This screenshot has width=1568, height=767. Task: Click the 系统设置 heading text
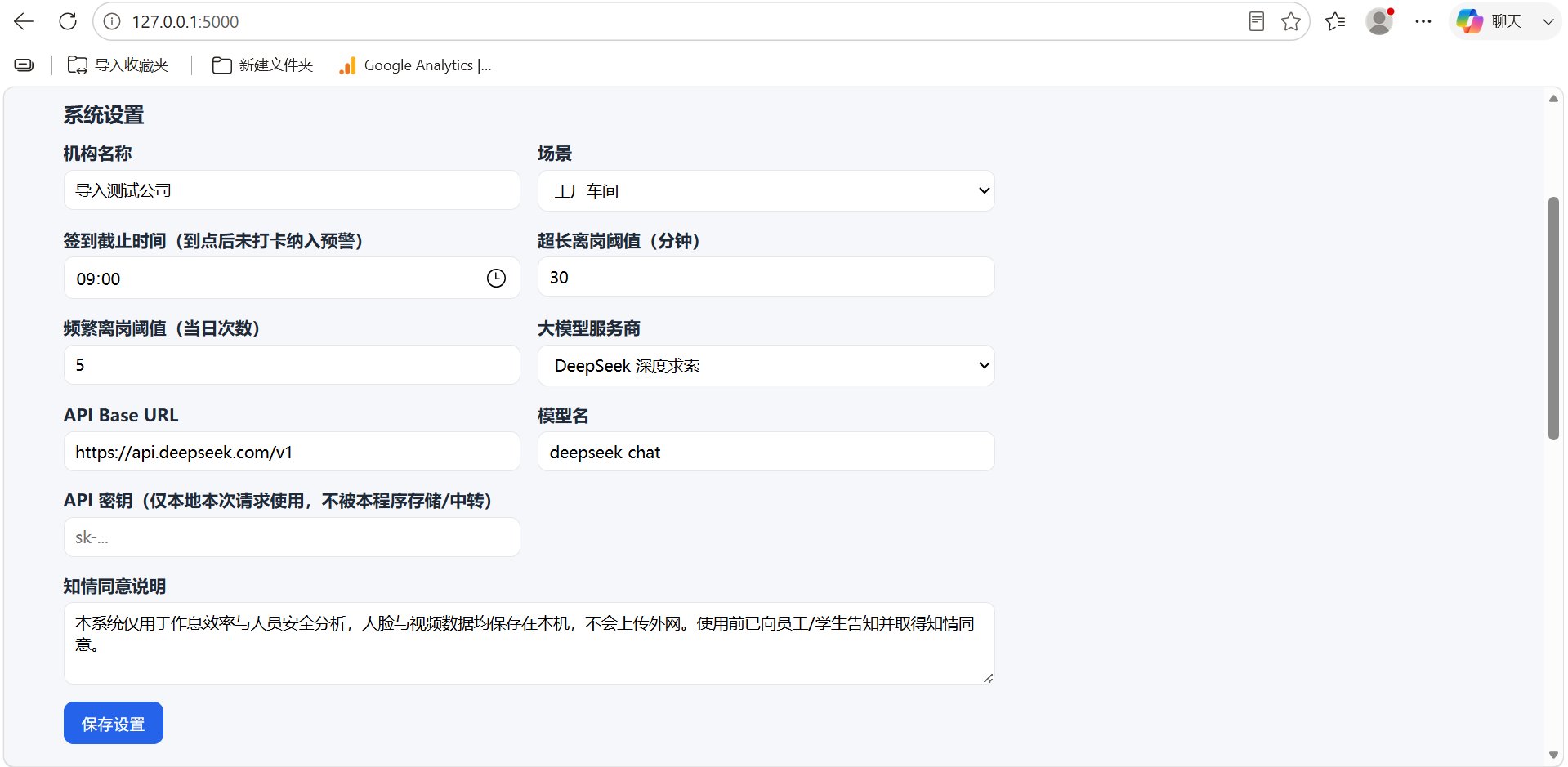pyautogui.click(x=104, y=115)
